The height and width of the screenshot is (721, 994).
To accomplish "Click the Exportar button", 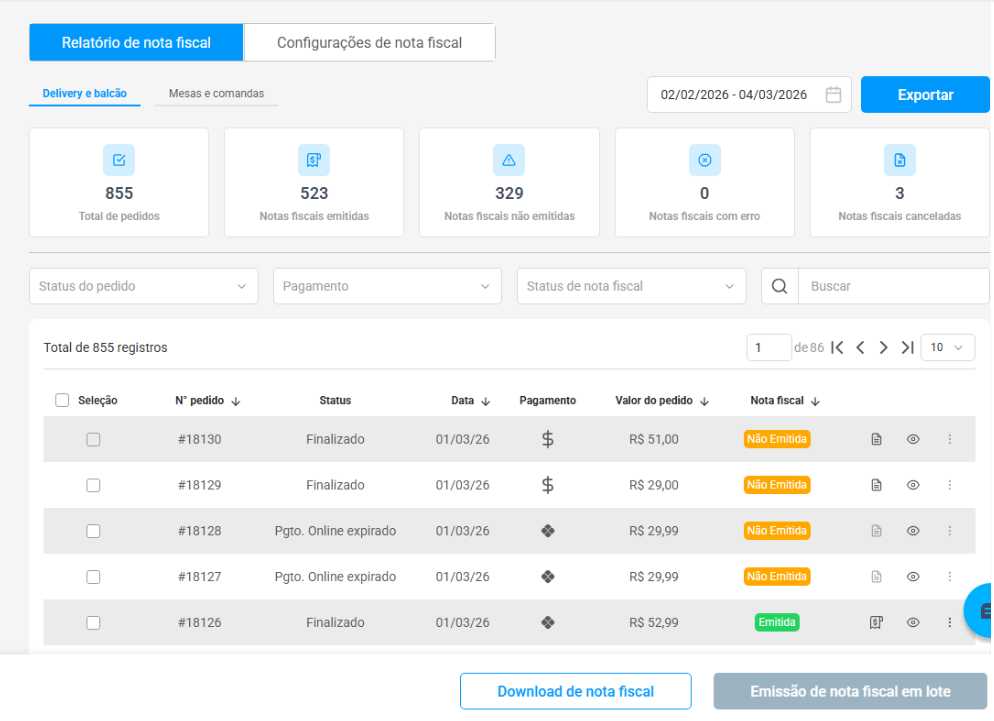I will click(925, 95).
